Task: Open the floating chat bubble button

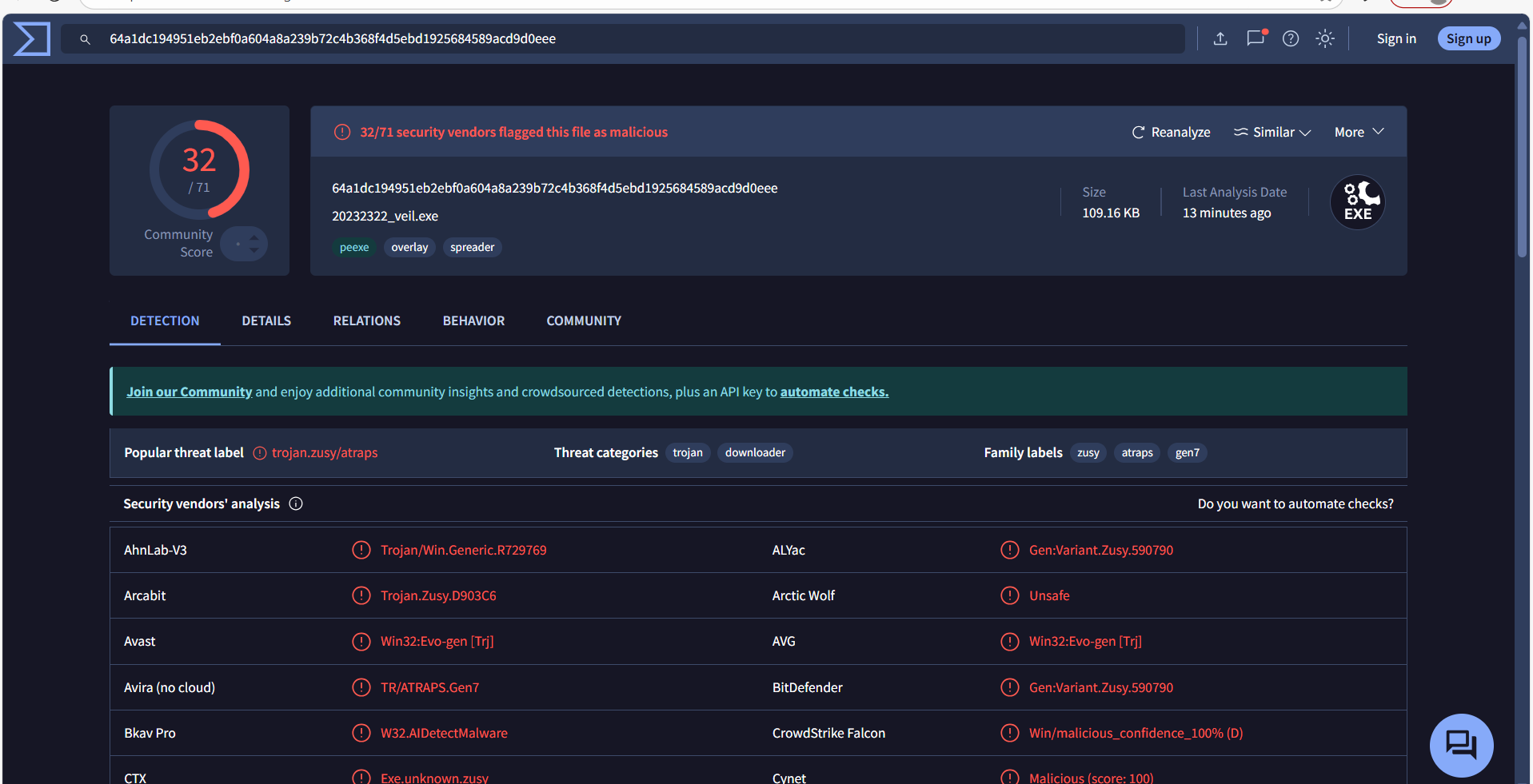Action: [1461, 745]
